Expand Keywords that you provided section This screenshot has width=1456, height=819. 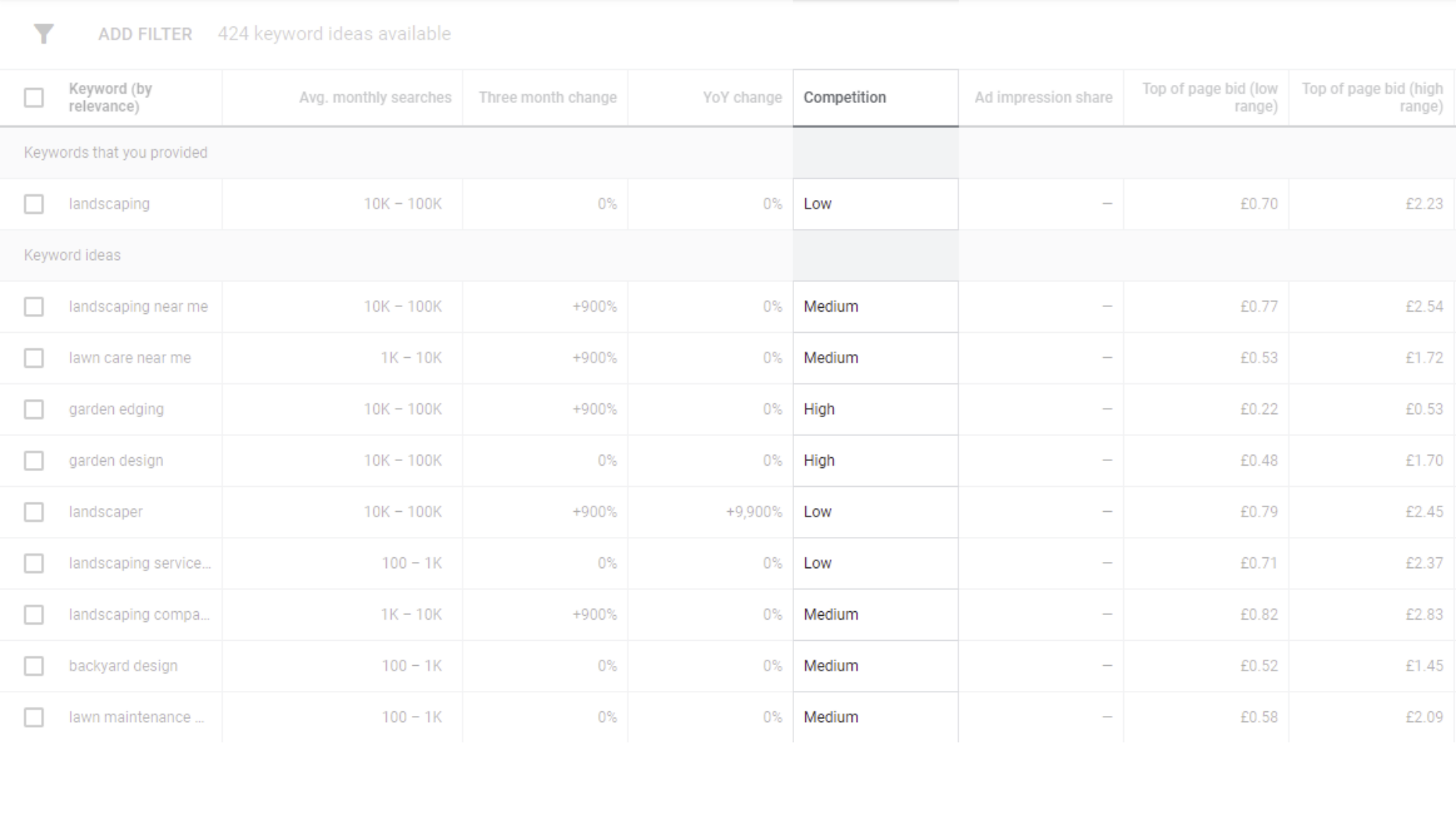pyautogui.click(x=115, y=152)
